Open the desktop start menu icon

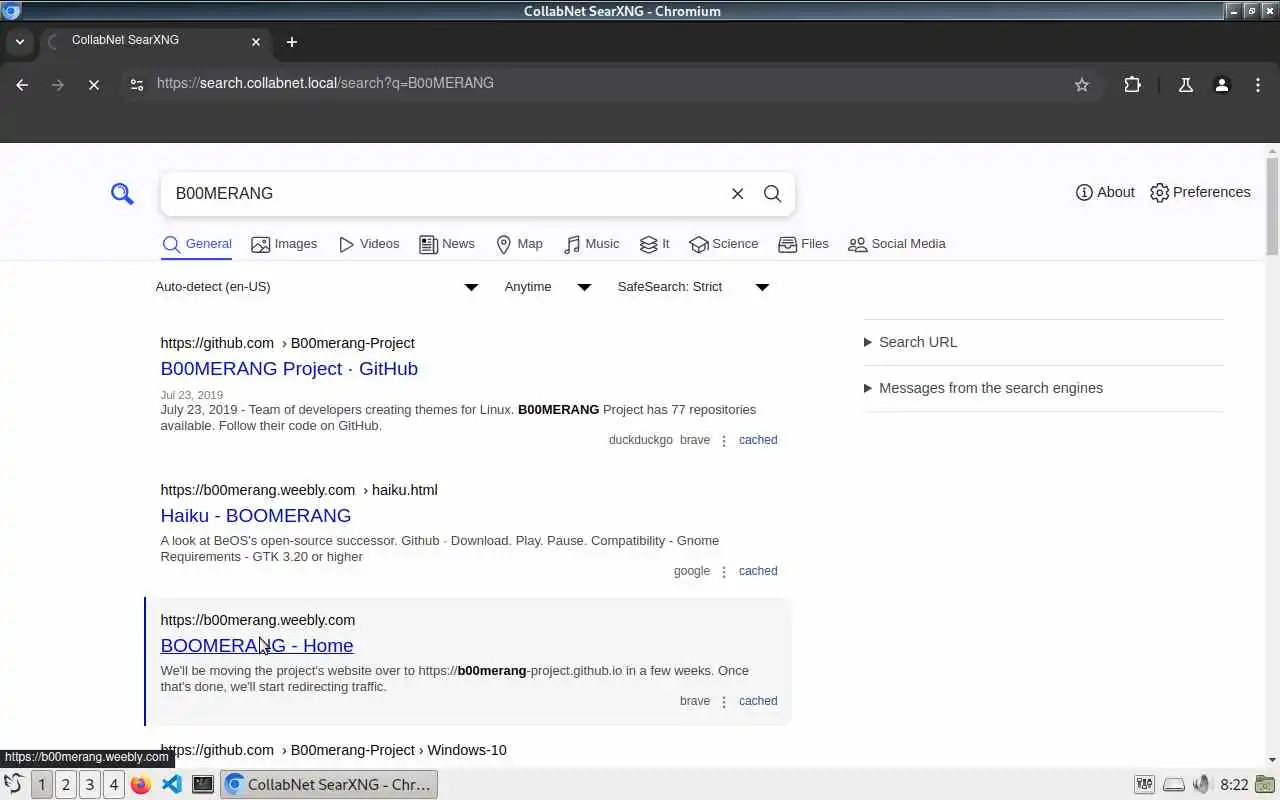pyautogui.click(x=13, y=784)
